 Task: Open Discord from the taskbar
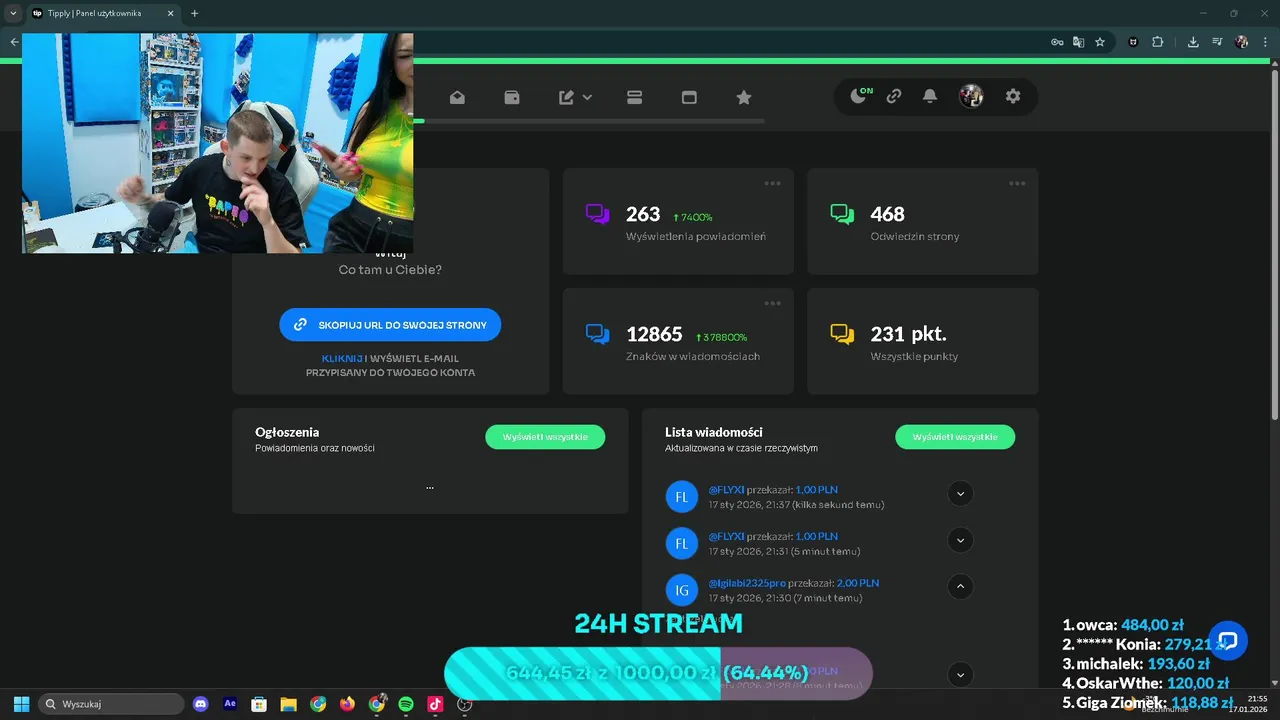pos(201,704)
